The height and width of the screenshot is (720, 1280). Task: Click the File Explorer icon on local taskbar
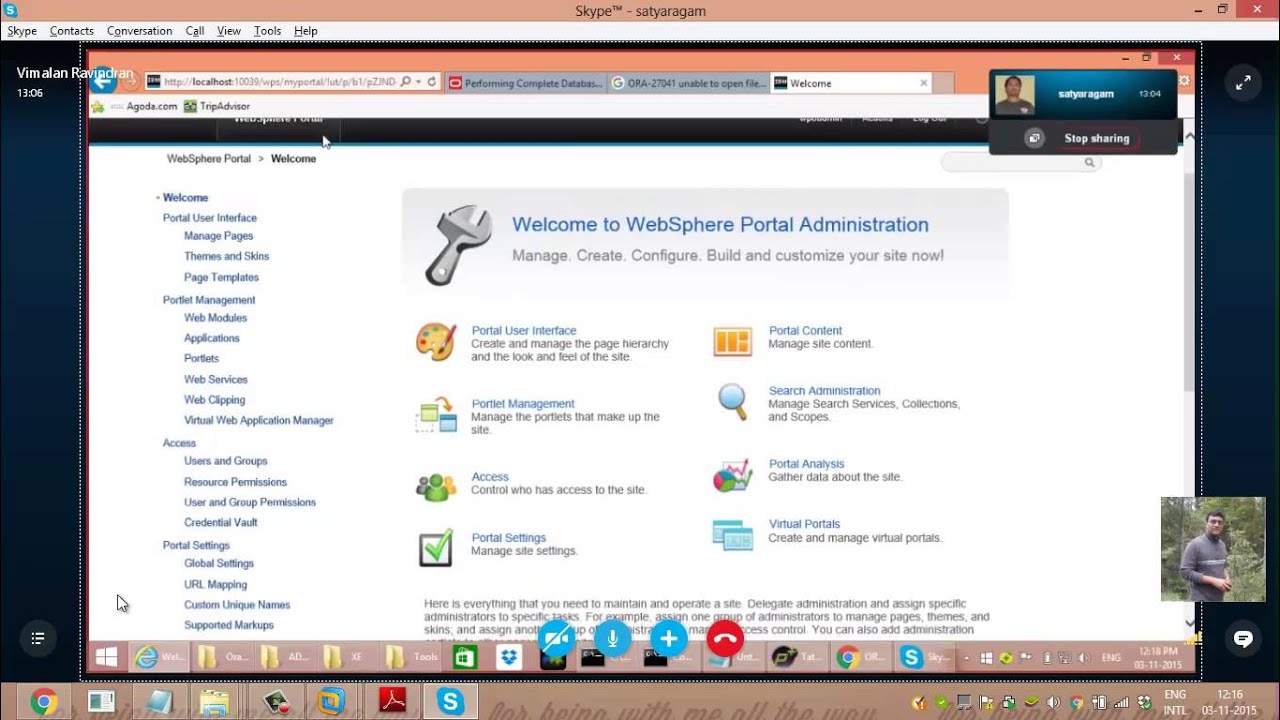(215, 702)
